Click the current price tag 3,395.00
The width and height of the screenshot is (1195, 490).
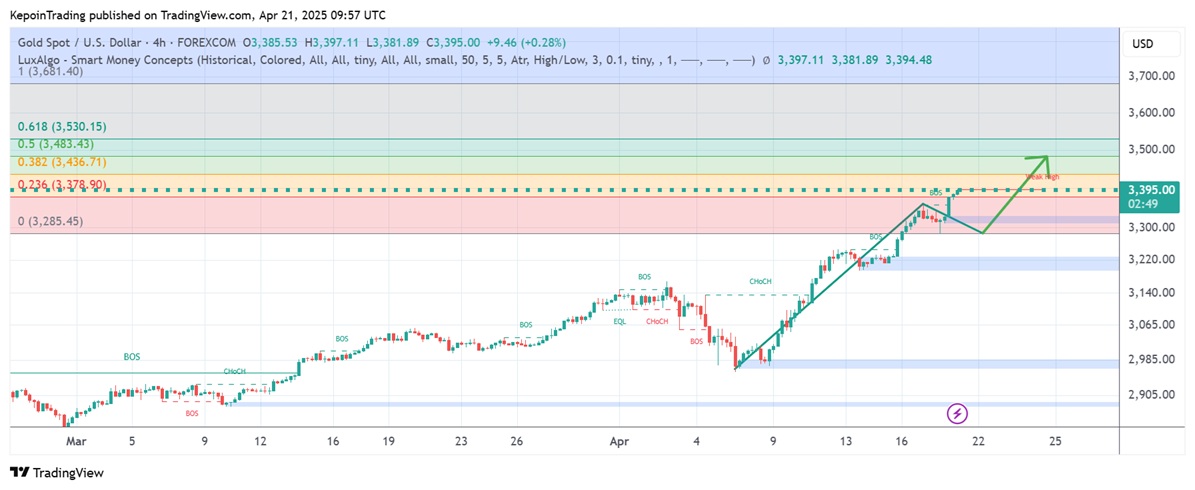click(x=1151, y=190)
